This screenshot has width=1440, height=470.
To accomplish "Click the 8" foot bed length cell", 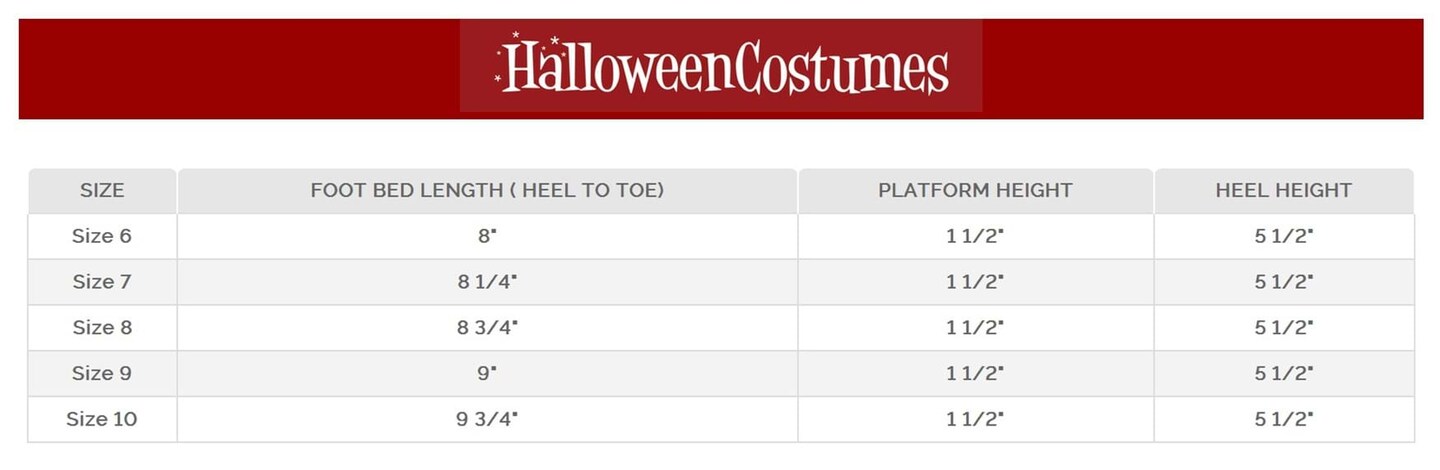I will (x=487, y=236).
